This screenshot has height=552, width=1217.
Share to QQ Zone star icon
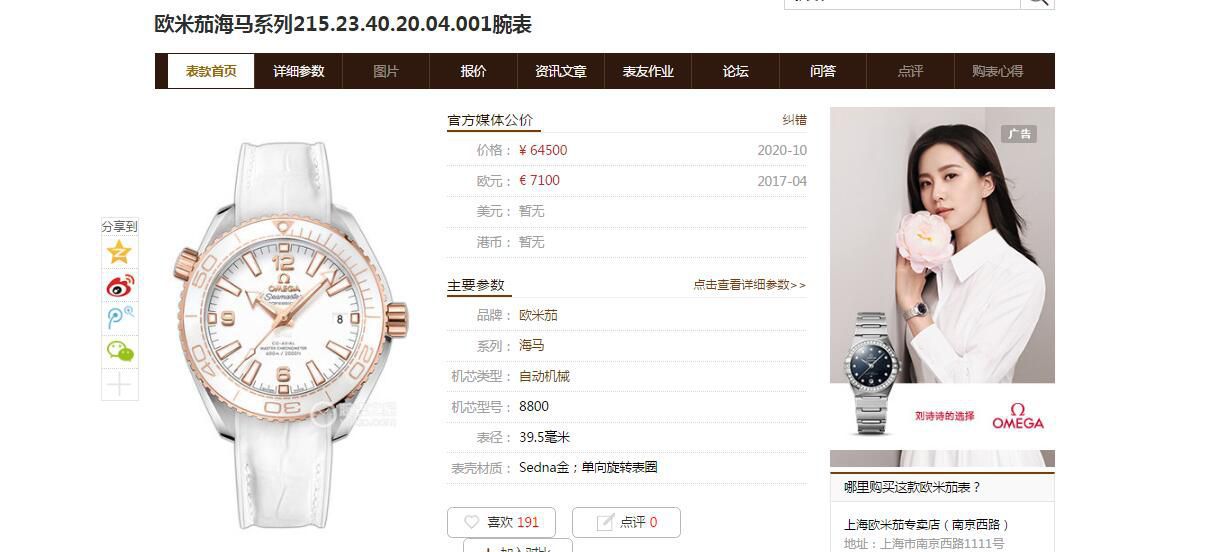point(120,252)
